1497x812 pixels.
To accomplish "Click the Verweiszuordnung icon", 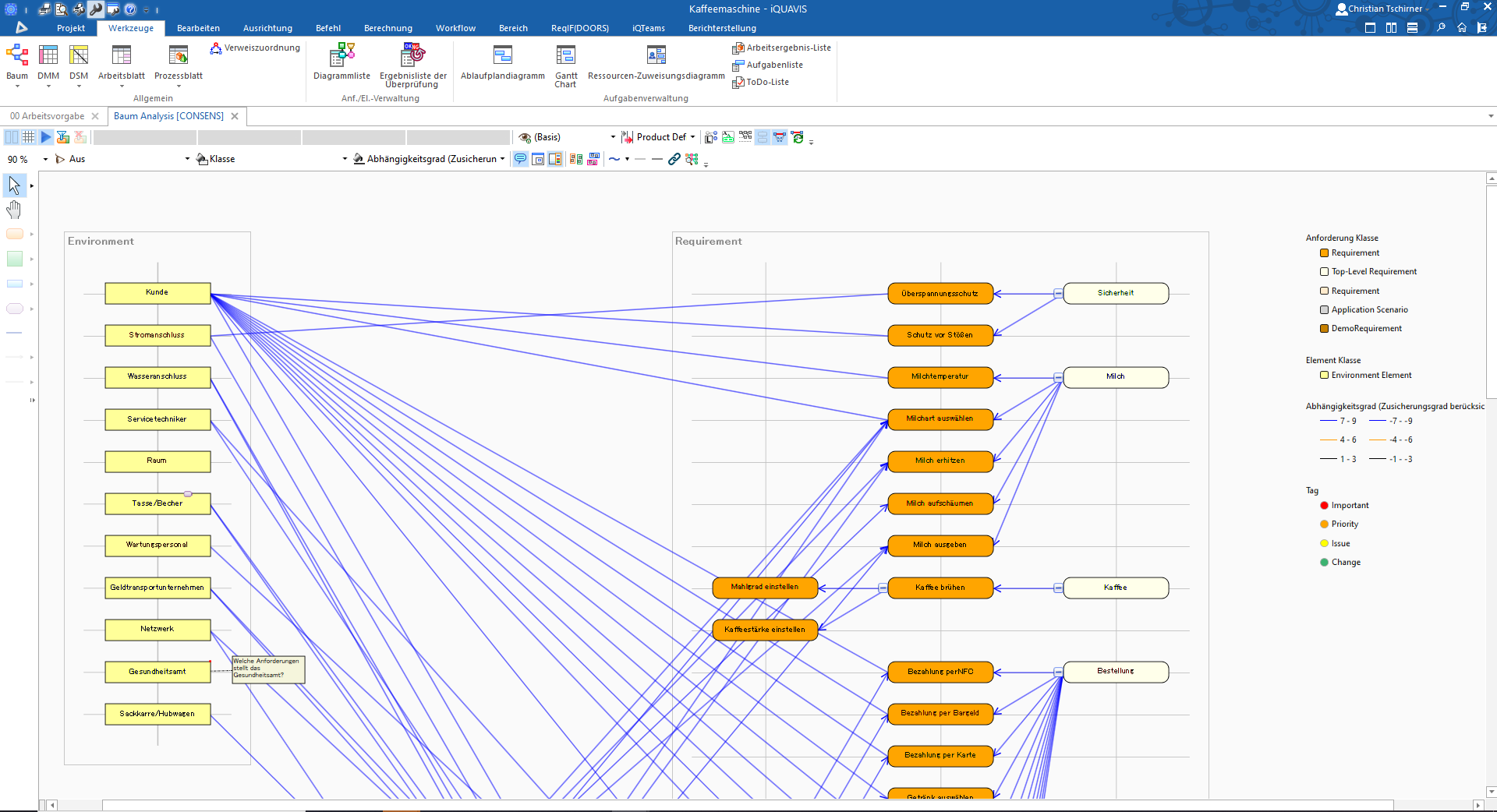I will coord(216,48).
